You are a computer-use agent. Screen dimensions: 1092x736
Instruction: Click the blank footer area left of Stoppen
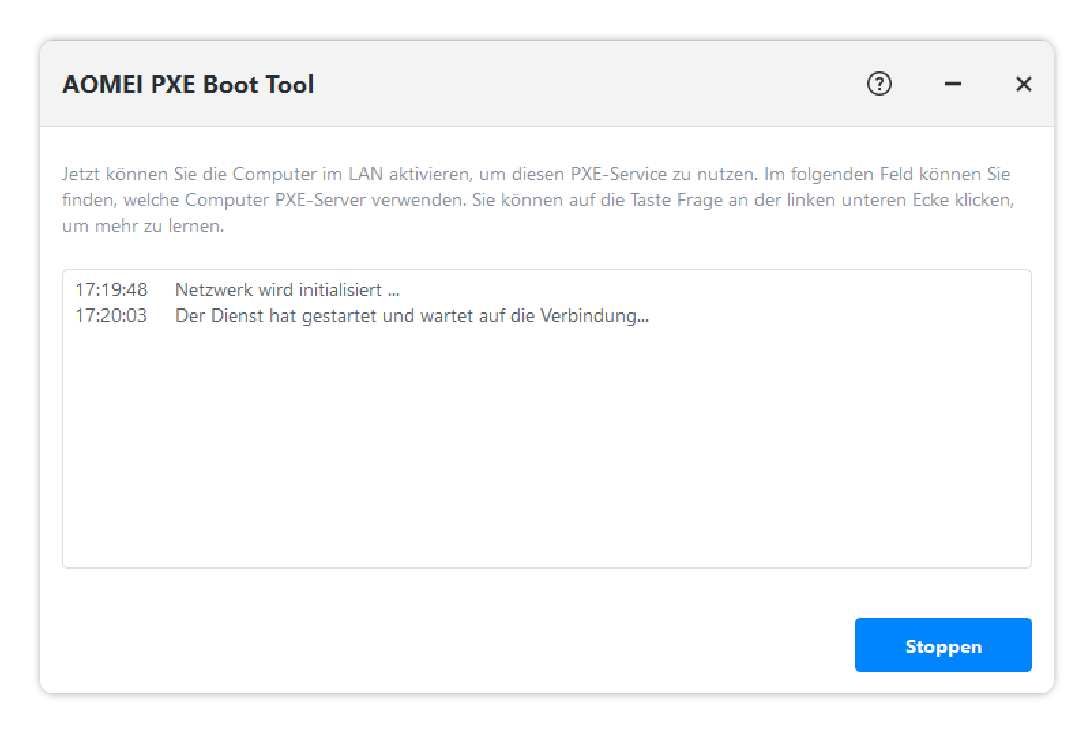[x=450, y=646]
